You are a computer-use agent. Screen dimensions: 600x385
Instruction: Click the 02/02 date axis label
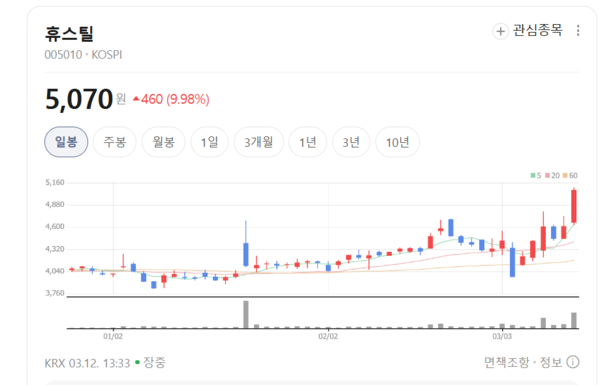tap(328, 336)
